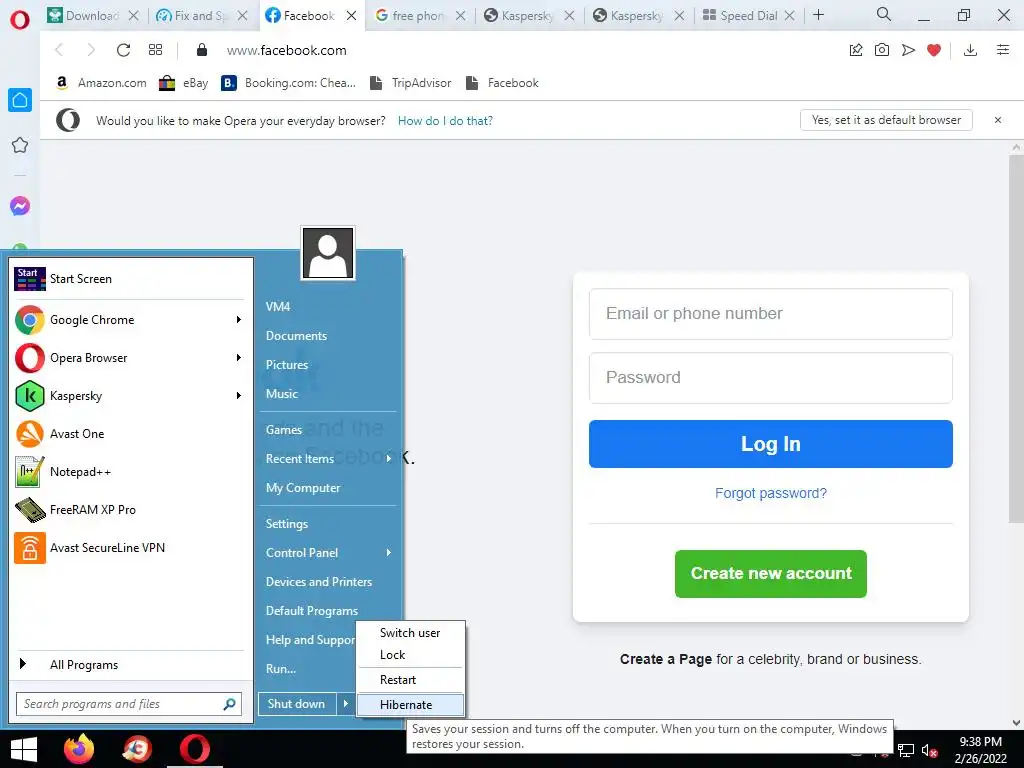Click the padlock site security icon
Image resolution: width=1024 pixels, height=768 pixels.
[x=202, y=50]
